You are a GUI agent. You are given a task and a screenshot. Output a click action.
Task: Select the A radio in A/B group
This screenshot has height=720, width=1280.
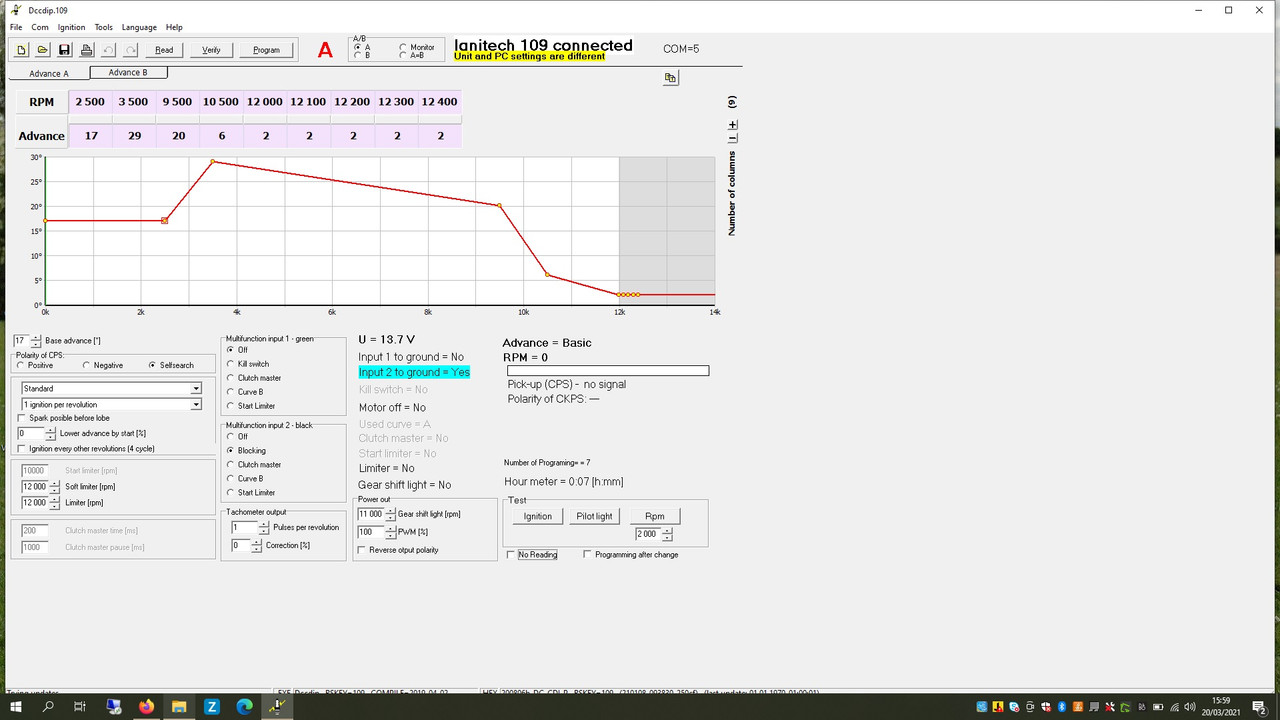pos(362,47)
